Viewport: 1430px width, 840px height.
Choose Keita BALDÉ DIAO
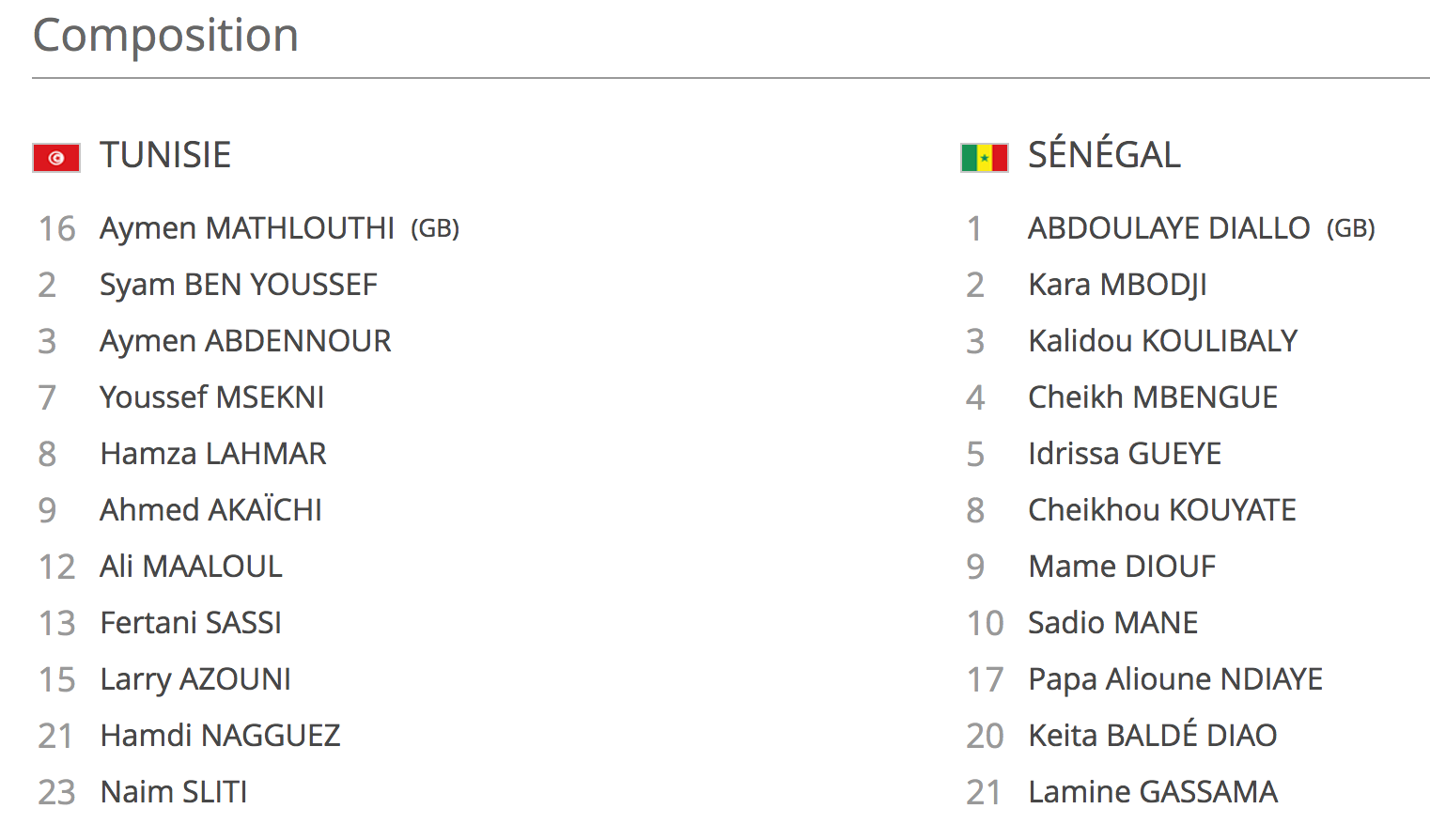click(1153, 736)
